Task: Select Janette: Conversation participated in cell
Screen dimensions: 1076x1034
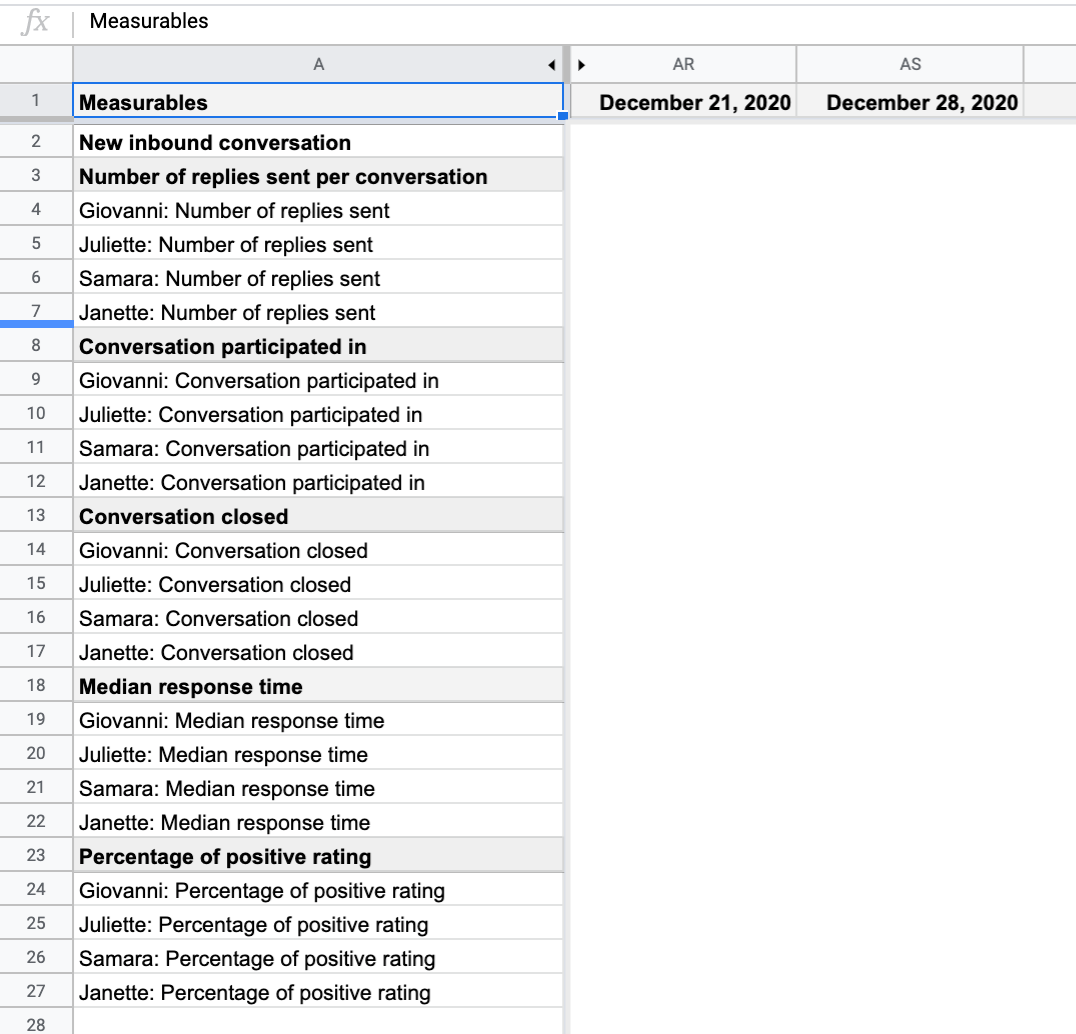Action: point(318,481)
